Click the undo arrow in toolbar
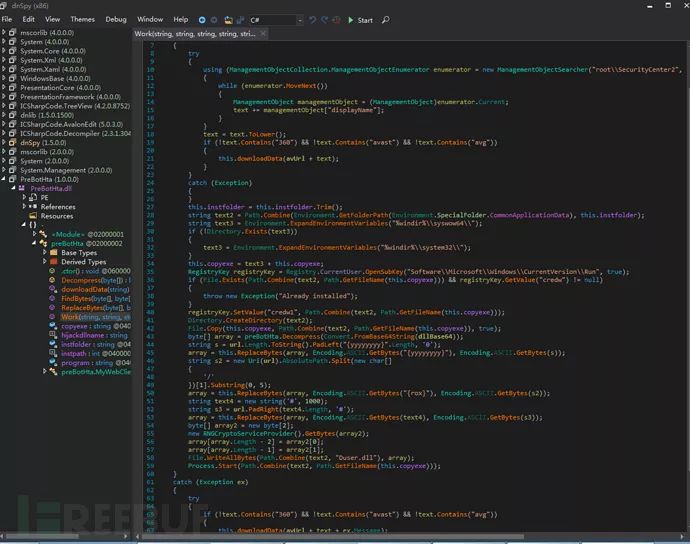 pyautogui.click(x=313, y=20)
